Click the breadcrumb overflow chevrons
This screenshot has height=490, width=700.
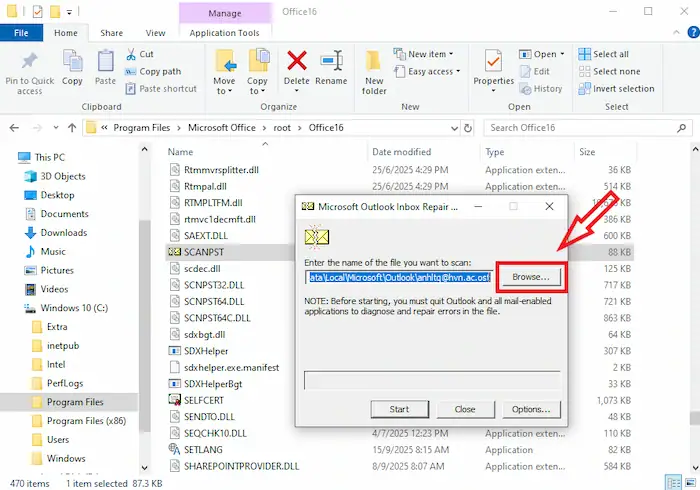pos(104,128)
